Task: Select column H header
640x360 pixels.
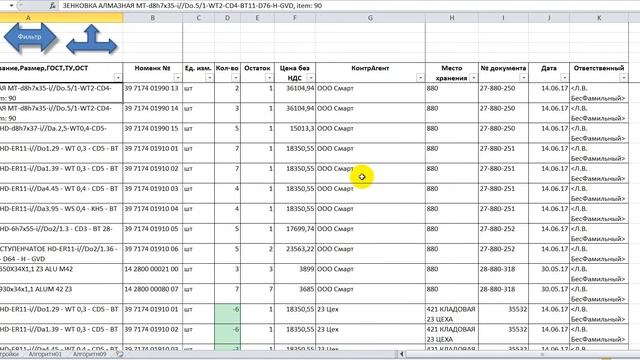Action: (452, 18)
